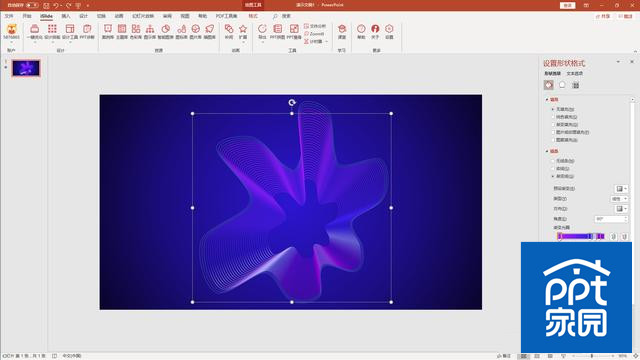Open the iSlide account avatar icon
640x360 pixels.
(x=11, y=29)
